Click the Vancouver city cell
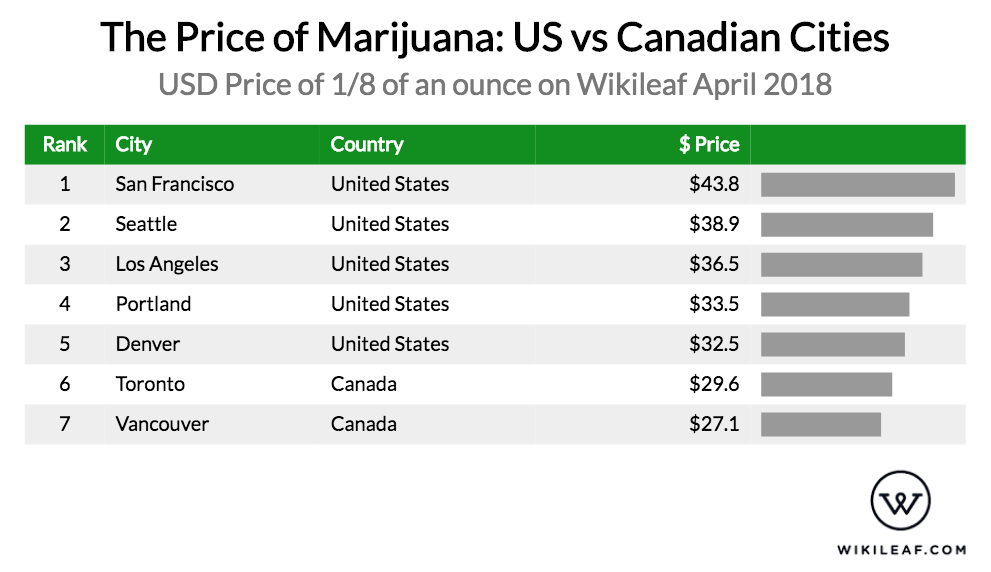The width and height of the screenshot is (991, 572). click(x=162, y=424)
